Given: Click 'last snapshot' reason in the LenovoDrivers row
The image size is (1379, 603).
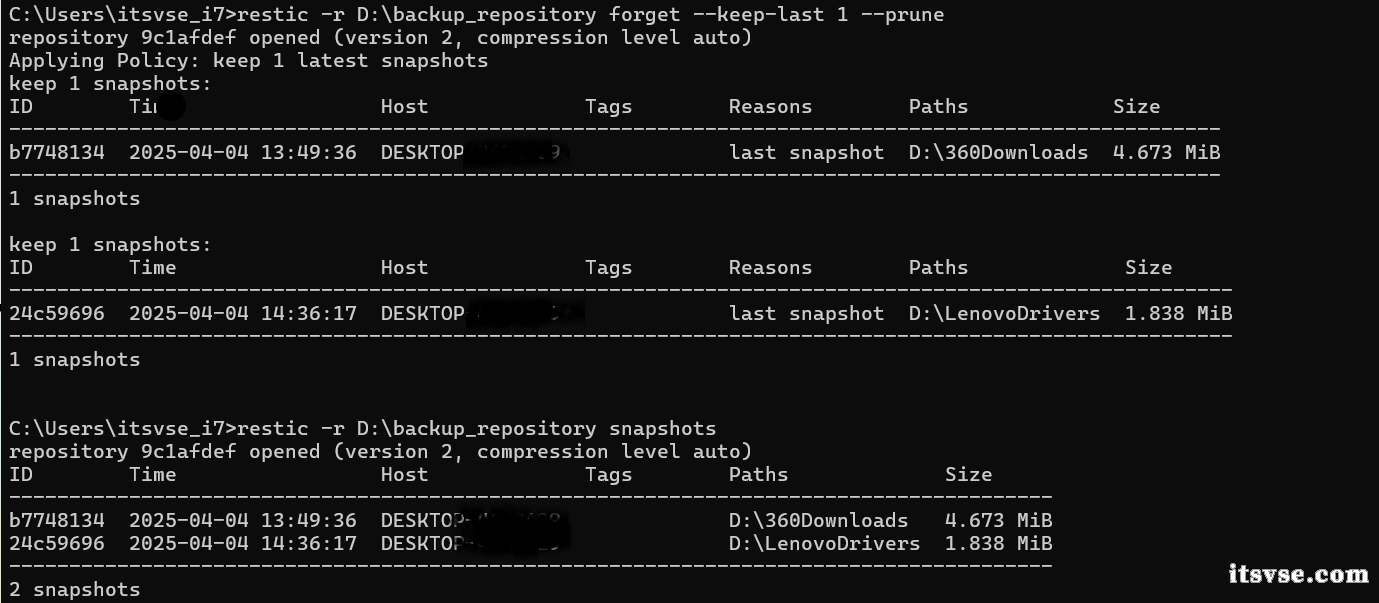Looking at the screenshot, I should point(806,314).
